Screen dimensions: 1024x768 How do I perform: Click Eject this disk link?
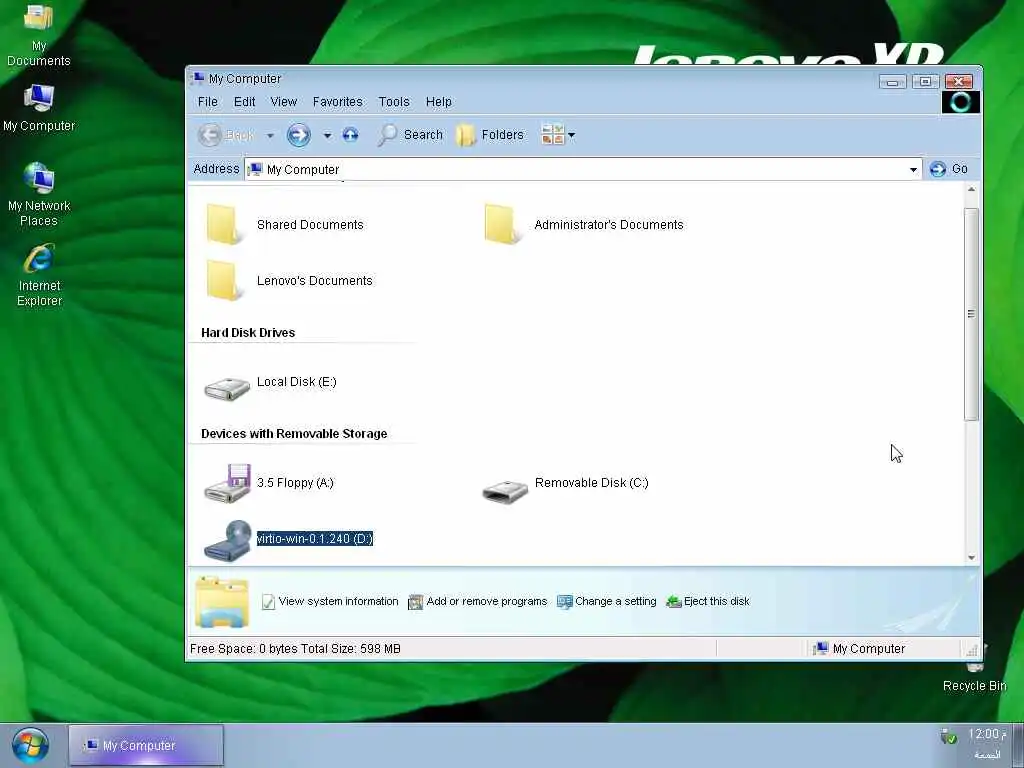[x=708, y=601]
